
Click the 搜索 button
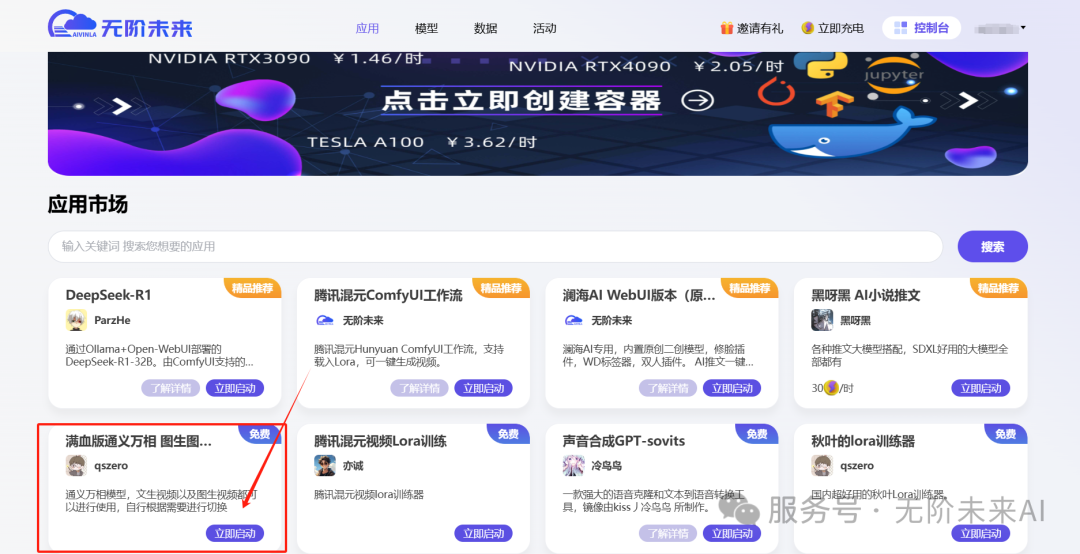(x=993, y=247)
